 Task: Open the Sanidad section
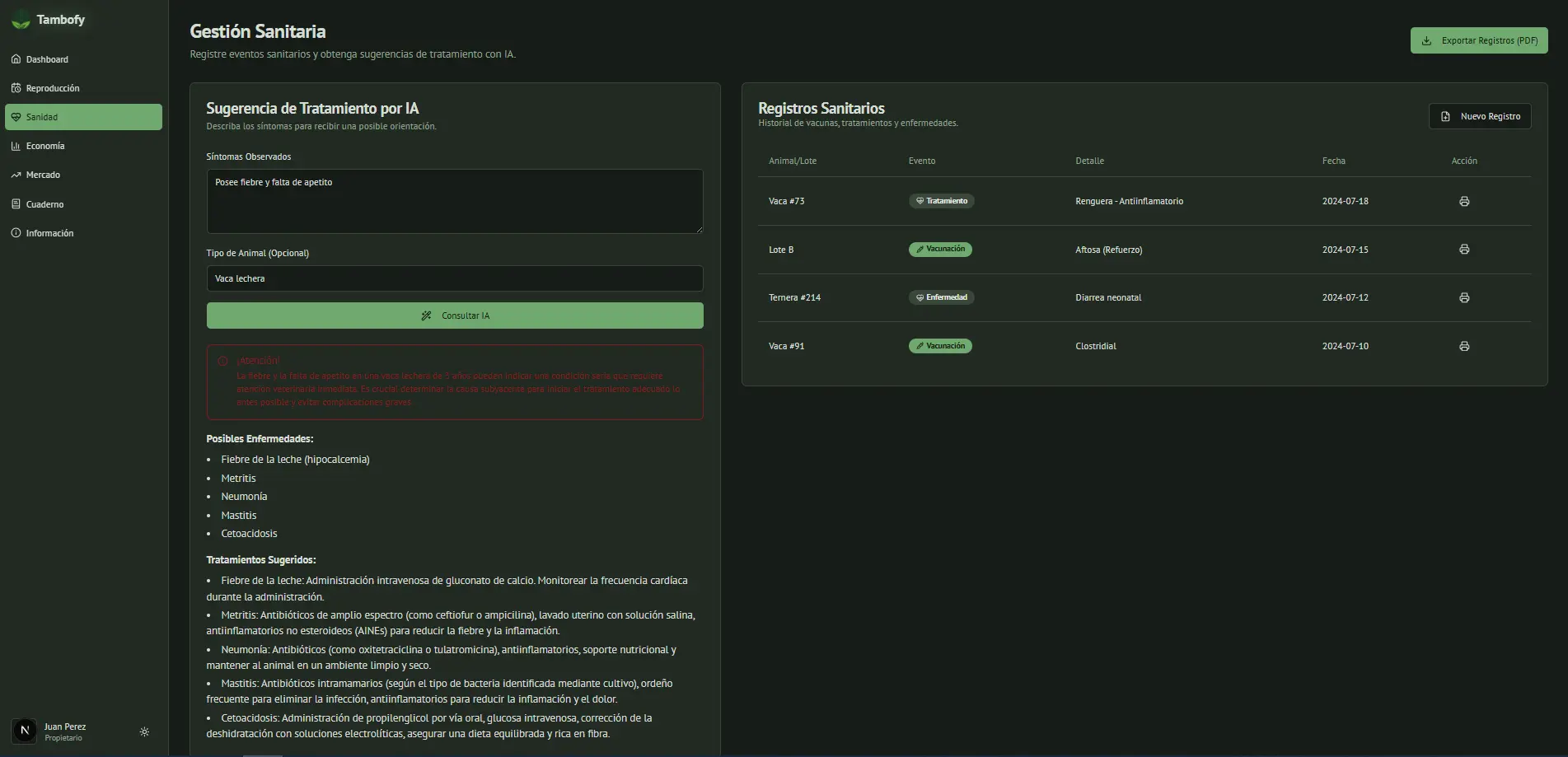(x=83, y=116)
